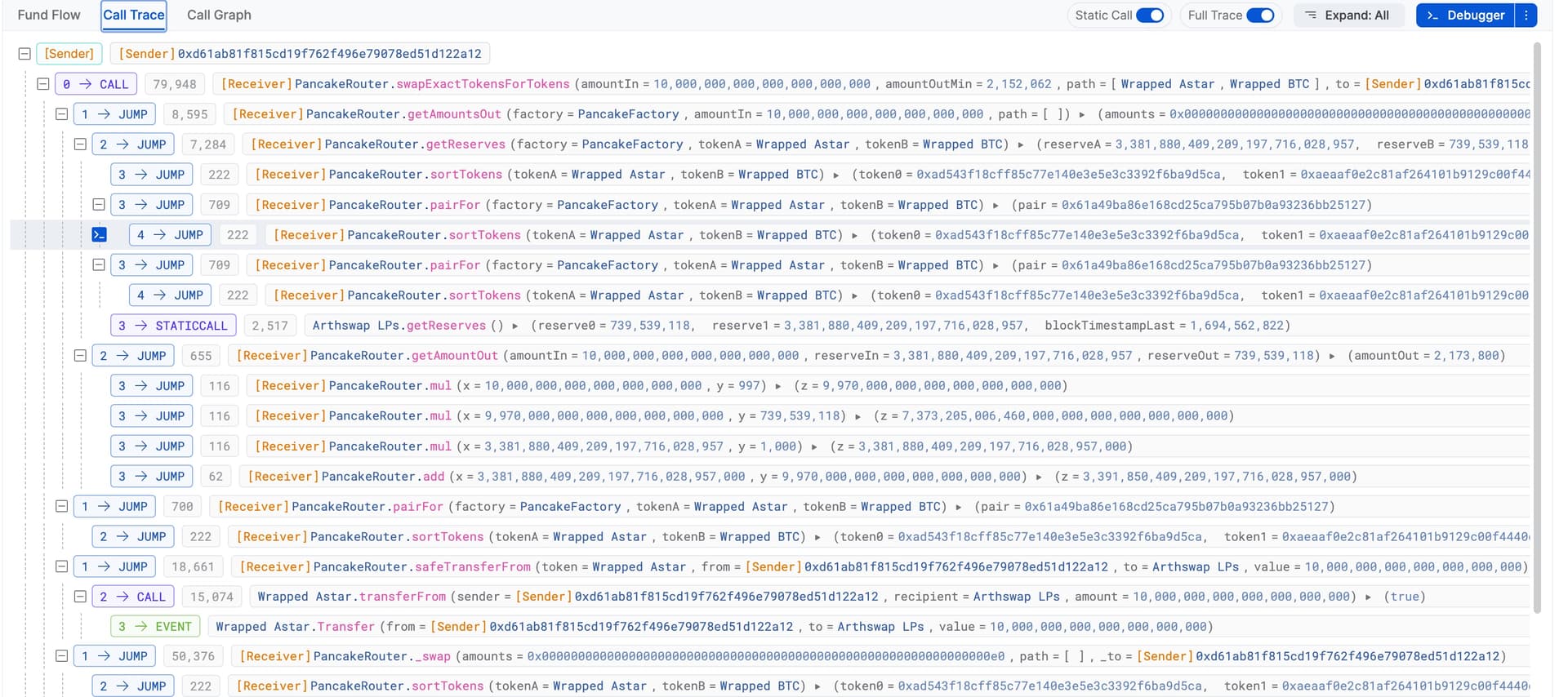Collapse the top-level [Sender] node
The height and width of the screenshot is (697, 1568).
click(x=24, y=54)
